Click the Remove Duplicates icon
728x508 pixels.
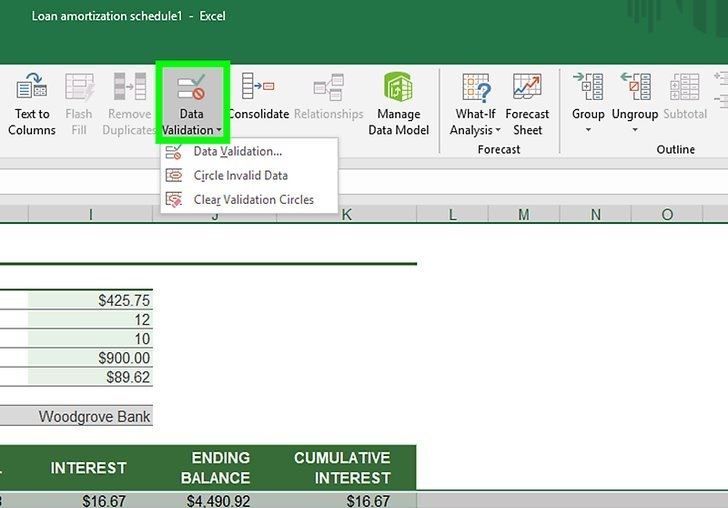[x=129, y=88]
